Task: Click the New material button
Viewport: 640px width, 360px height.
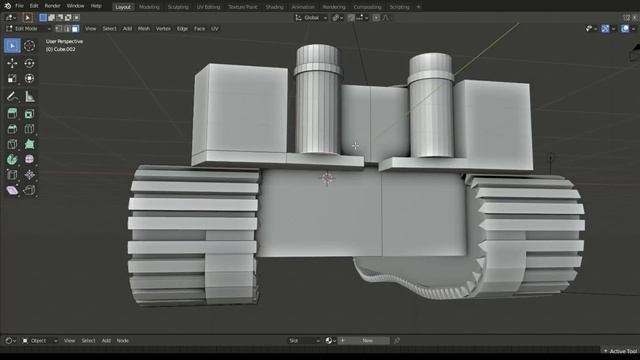Action: tap(364, 340)
